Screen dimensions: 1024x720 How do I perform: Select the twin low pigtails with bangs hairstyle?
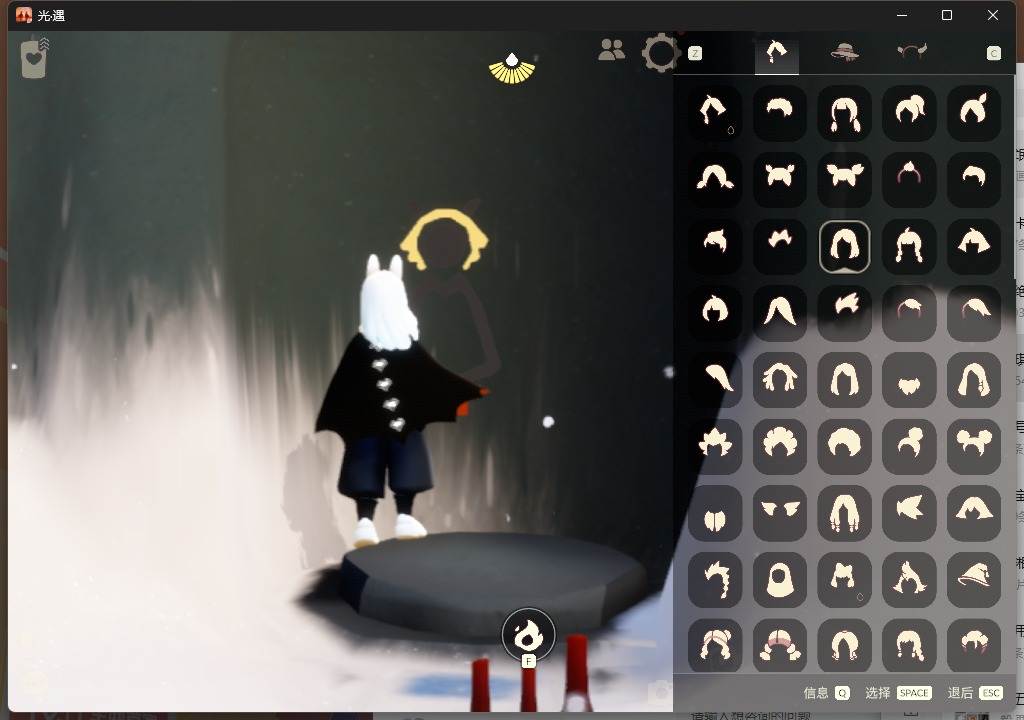pos(844,112)
